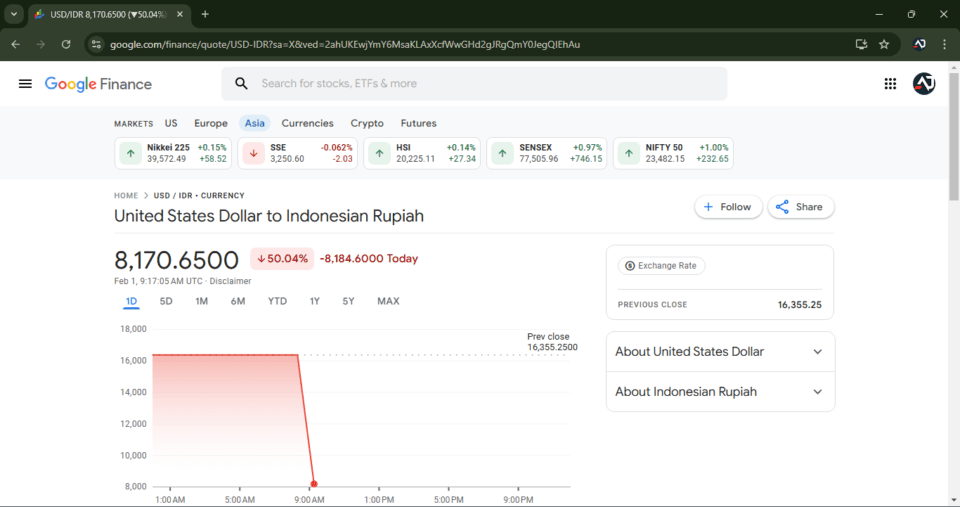
Task: Click the search magnifier icon
Action: (241, 83)
